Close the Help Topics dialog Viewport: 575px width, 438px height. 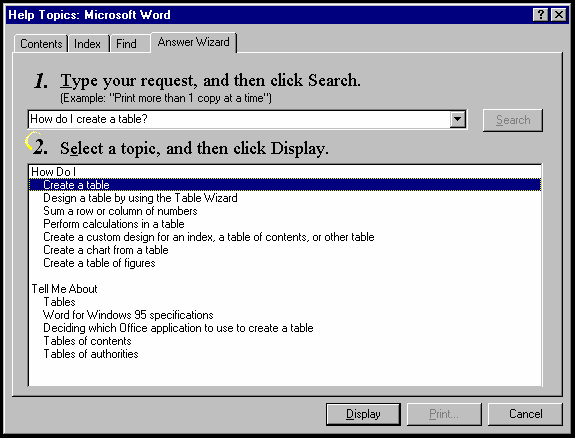point(559,15)
